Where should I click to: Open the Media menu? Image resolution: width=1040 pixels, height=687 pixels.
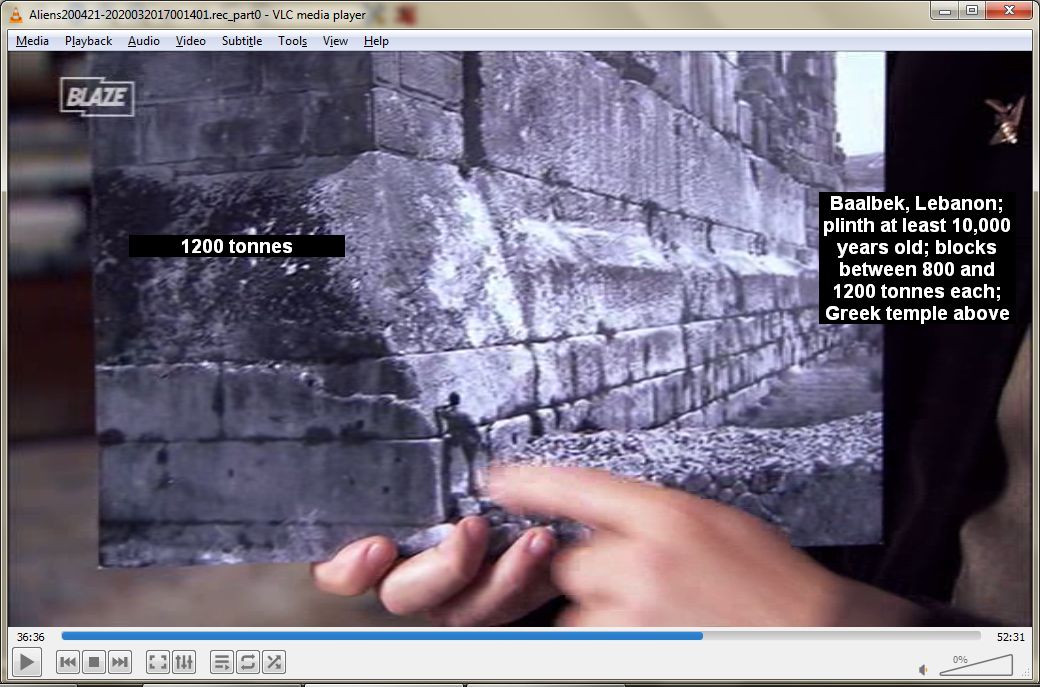point(32,41)
